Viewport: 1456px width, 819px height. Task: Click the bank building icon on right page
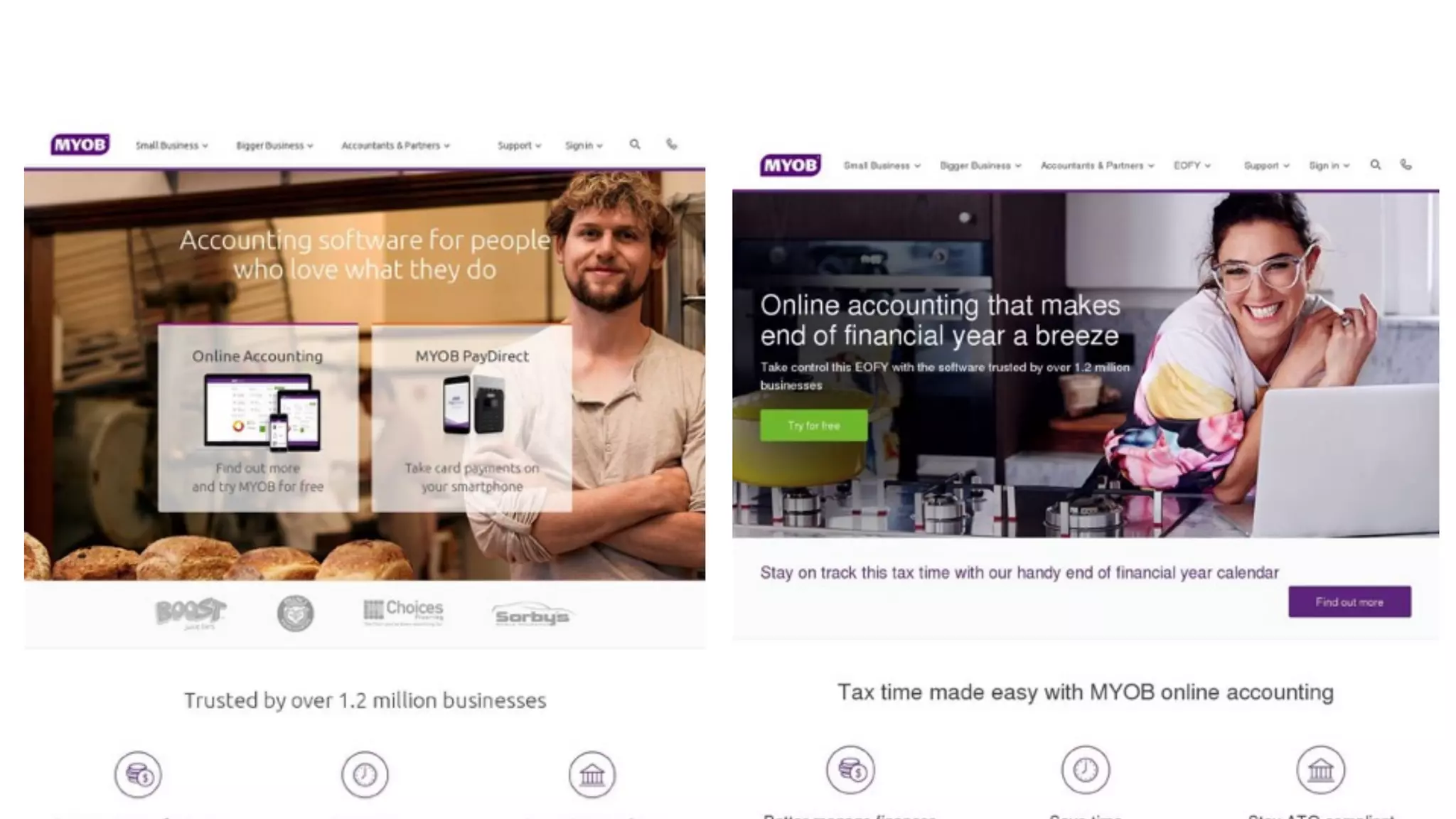click(x=1320, y=770)
